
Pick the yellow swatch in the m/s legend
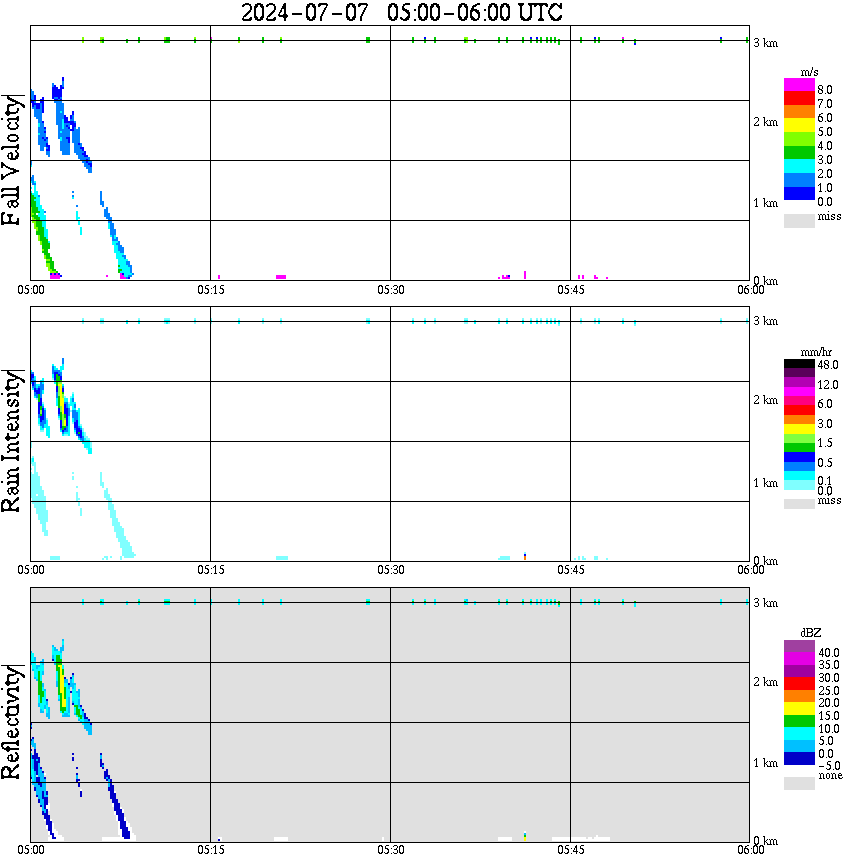point(799,126)
